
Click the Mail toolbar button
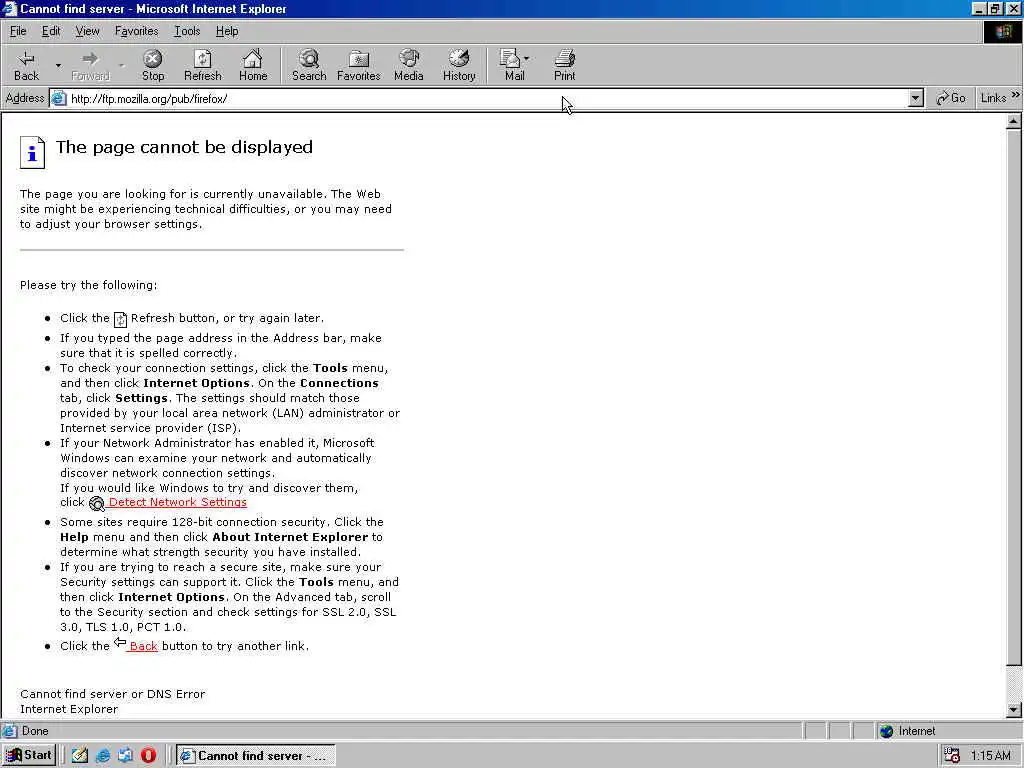tap(513, 65)
